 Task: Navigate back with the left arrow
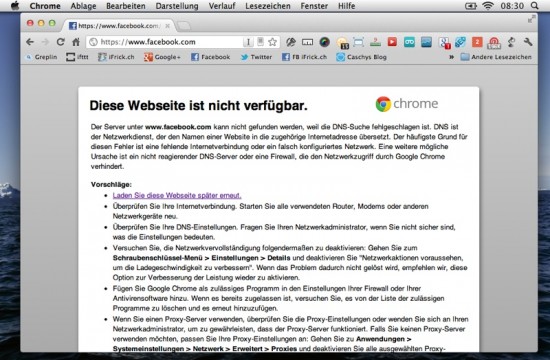click(30, 42)
